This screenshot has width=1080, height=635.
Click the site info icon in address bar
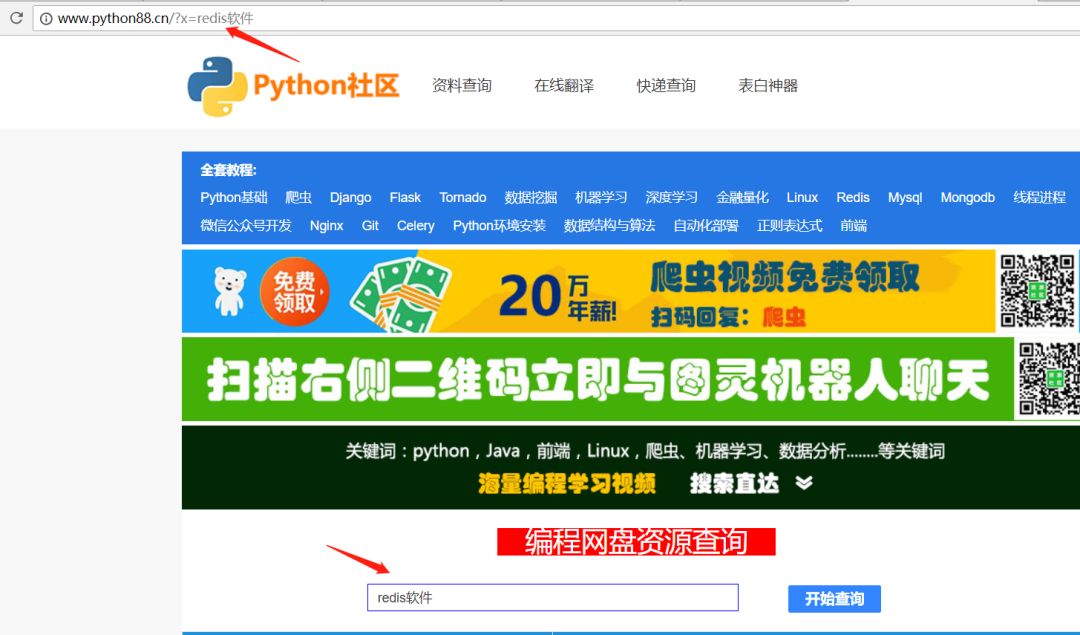46,19
